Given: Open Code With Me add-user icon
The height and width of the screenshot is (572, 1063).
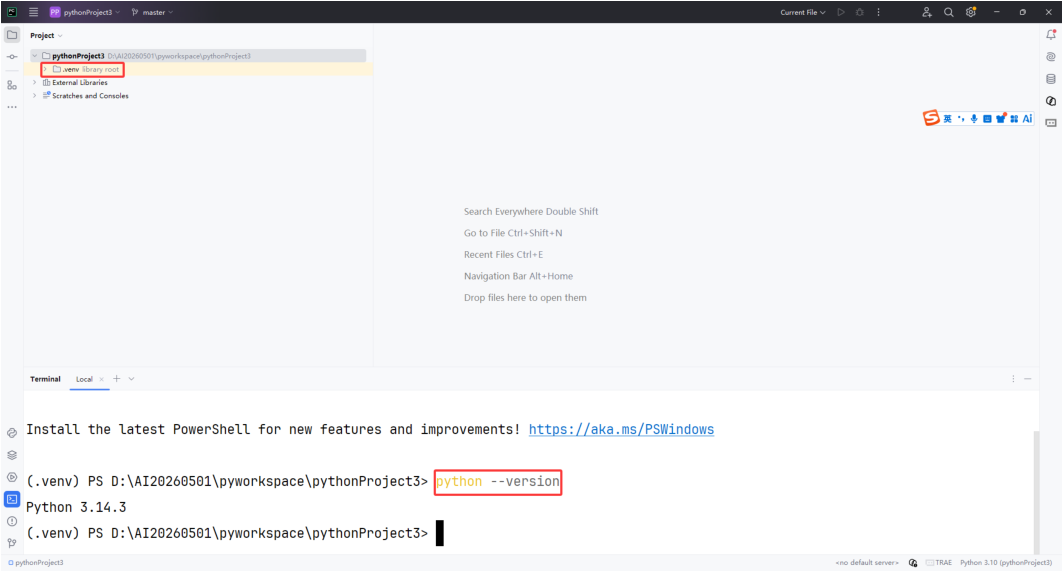Looking at the screenshot, I should 927,12.
